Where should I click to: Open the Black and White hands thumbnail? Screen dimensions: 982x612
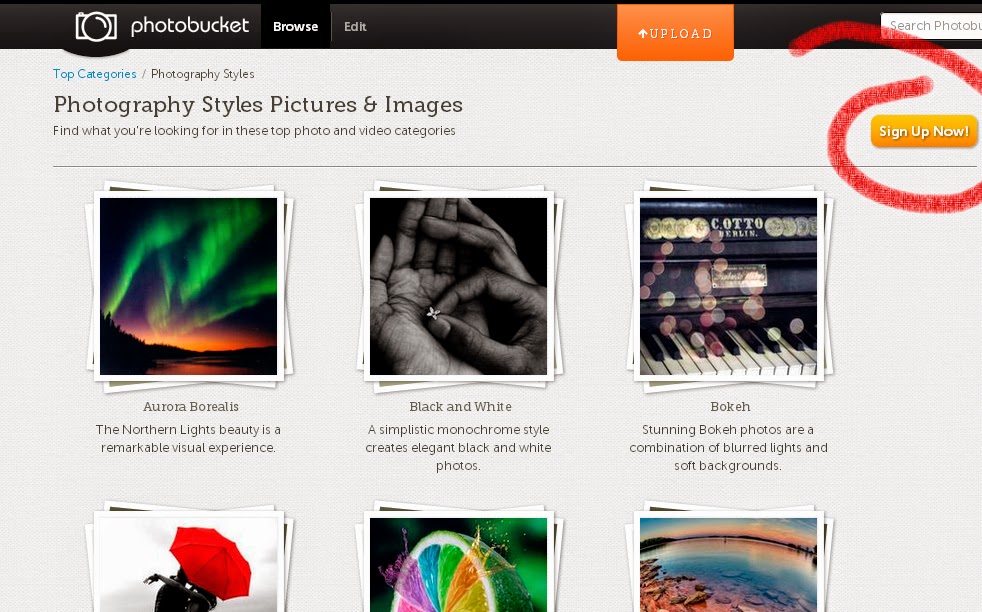coord(458,286)
